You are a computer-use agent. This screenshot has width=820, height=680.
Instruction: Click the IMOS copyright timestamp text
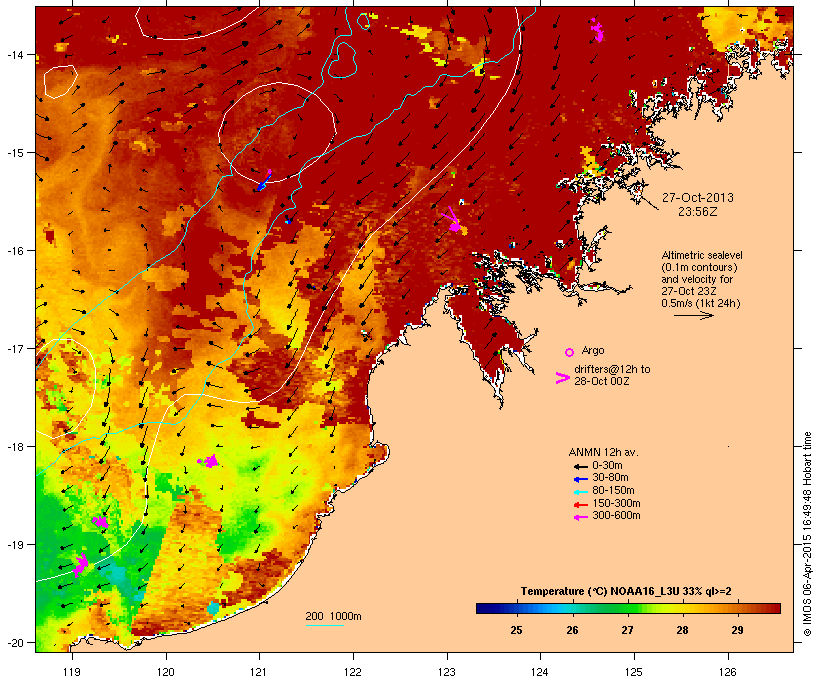click(x=807, y=534)
